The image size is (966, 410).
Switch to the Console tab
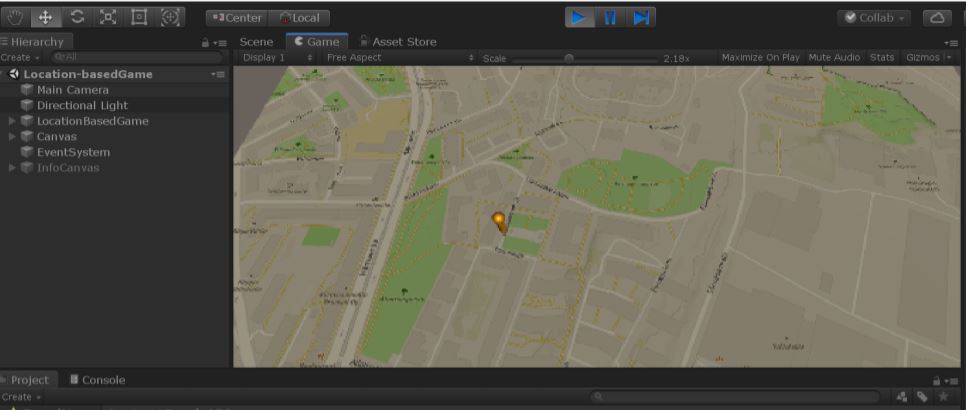coord(97,380)
